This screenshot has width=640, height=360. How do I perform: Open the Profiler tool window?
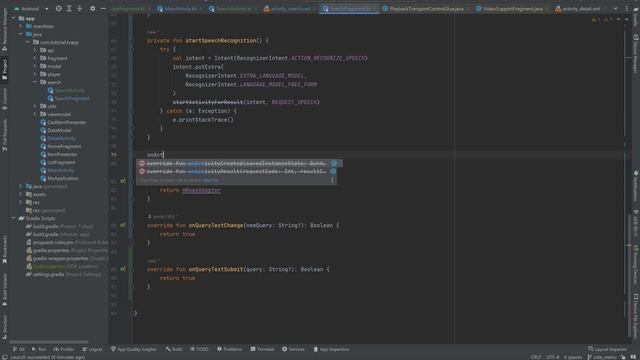[64, 349]
